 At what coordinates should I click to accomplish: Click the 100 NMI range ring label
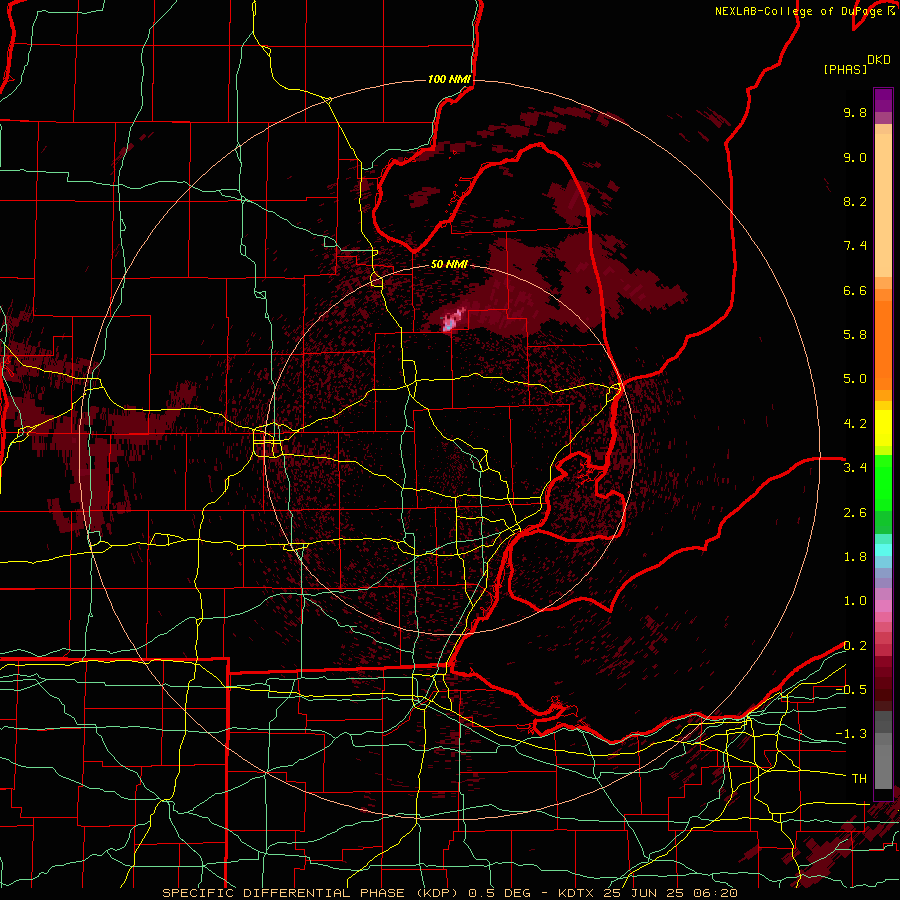449,79
